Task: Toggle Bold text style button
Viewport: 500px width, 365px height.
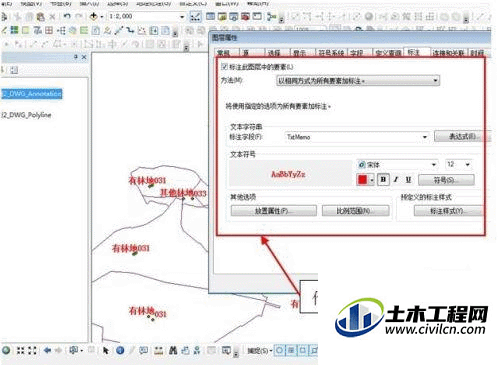Action: [x=383, y=180]
